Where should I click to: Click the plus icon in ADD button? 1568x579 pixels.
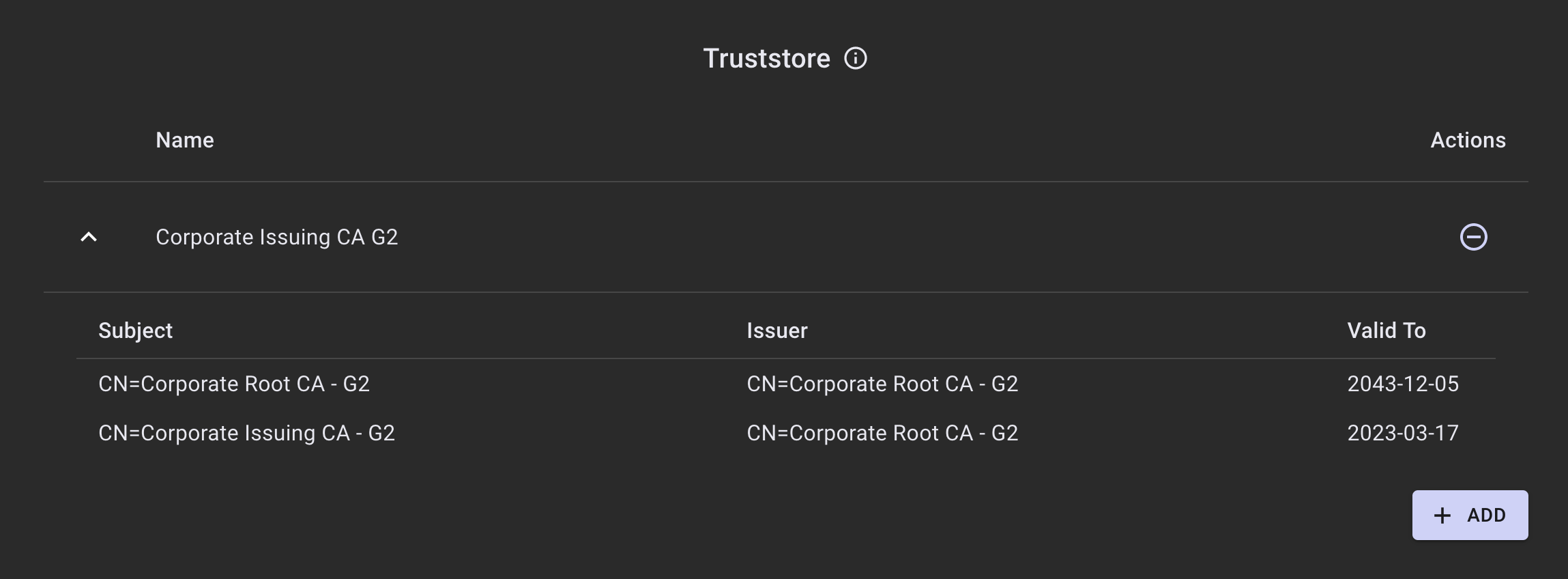pos(1442,516)
